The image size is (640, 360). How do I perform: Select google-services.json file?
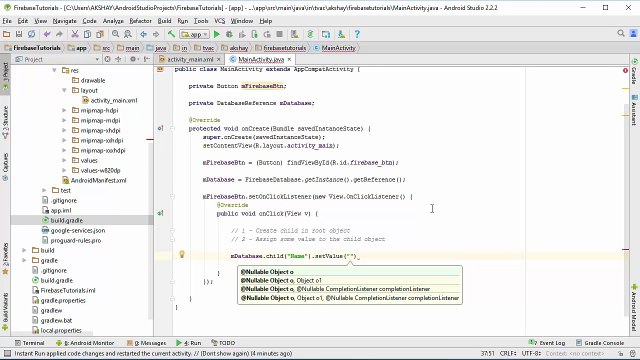(73, 231)
